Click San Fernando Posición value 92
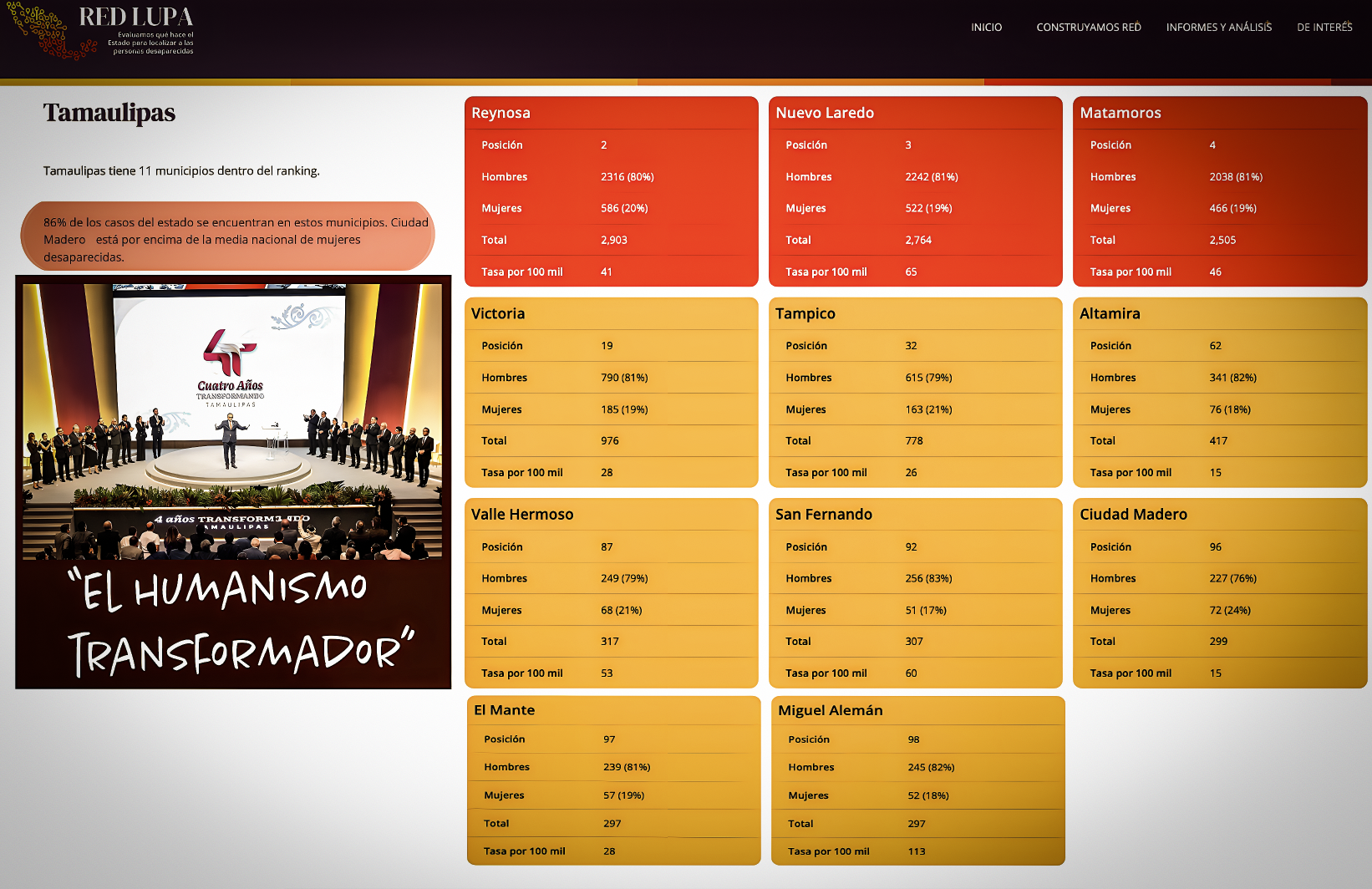1372x889 pixels. click(x=911, y=547)
